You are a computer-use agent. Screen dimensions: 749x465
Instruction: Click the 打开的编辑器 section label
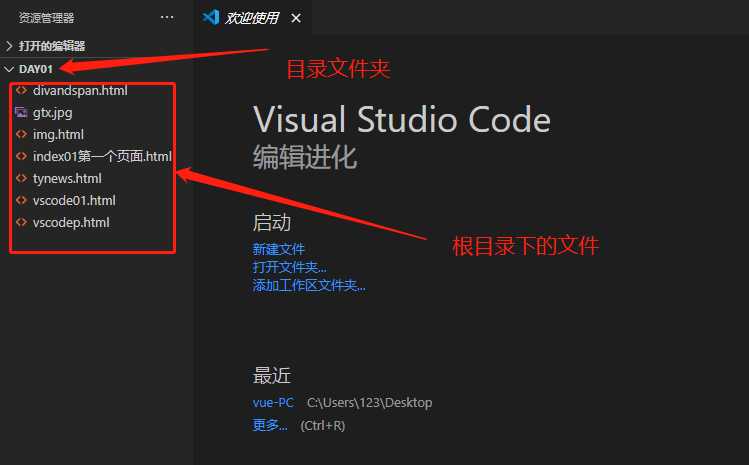pos(52,46)
